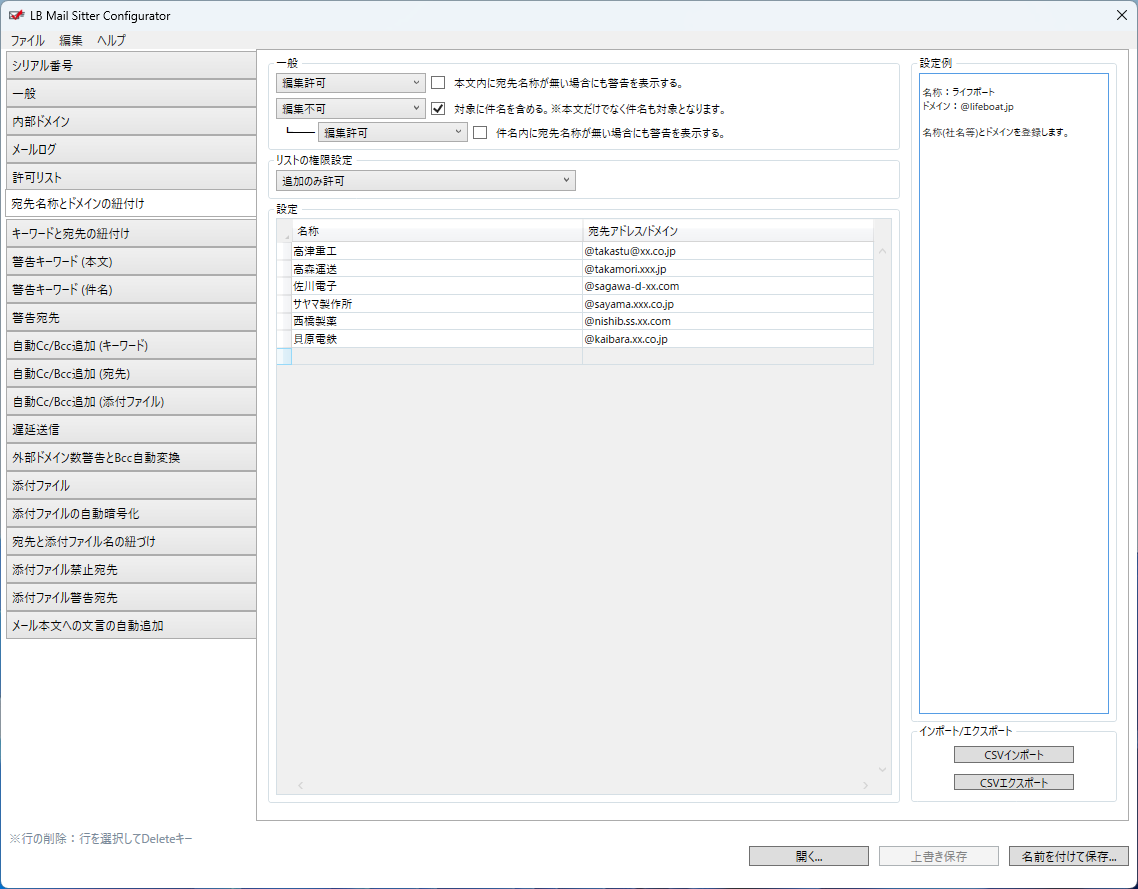Open the first 編集許可 dropdown
This screenshot has width=1138, height=889.
(351, 82)
